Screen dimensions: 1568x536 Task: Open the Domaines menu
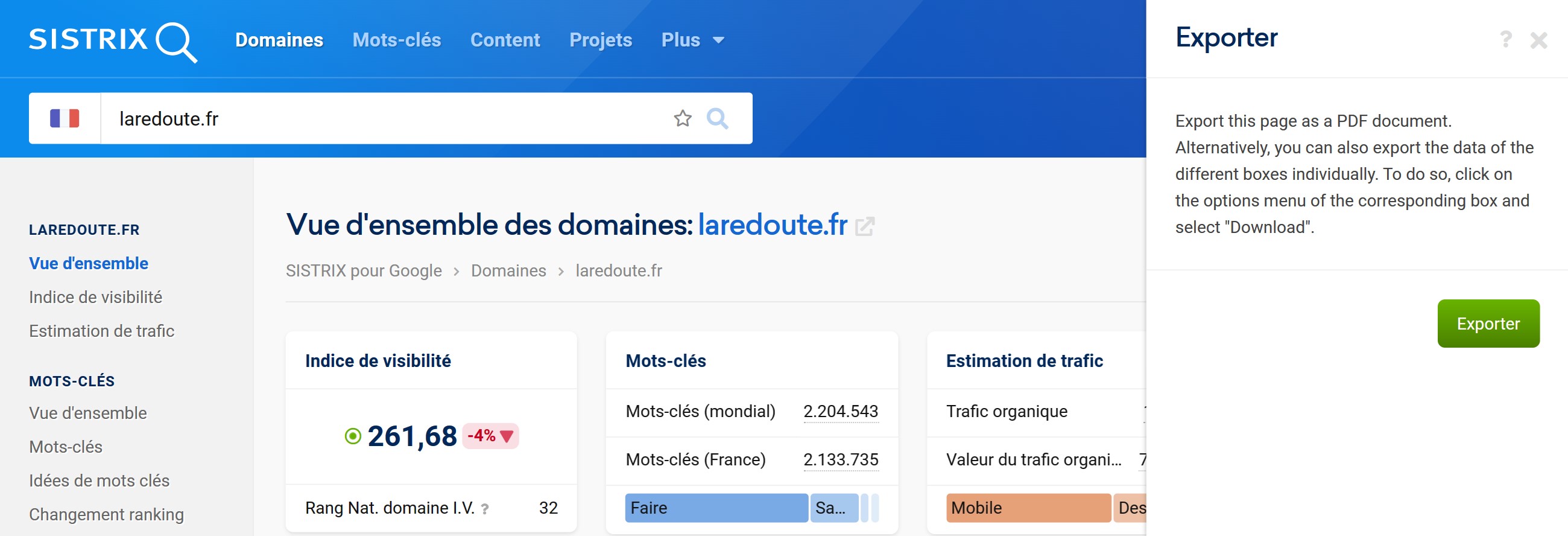click(x=279, y=40)
